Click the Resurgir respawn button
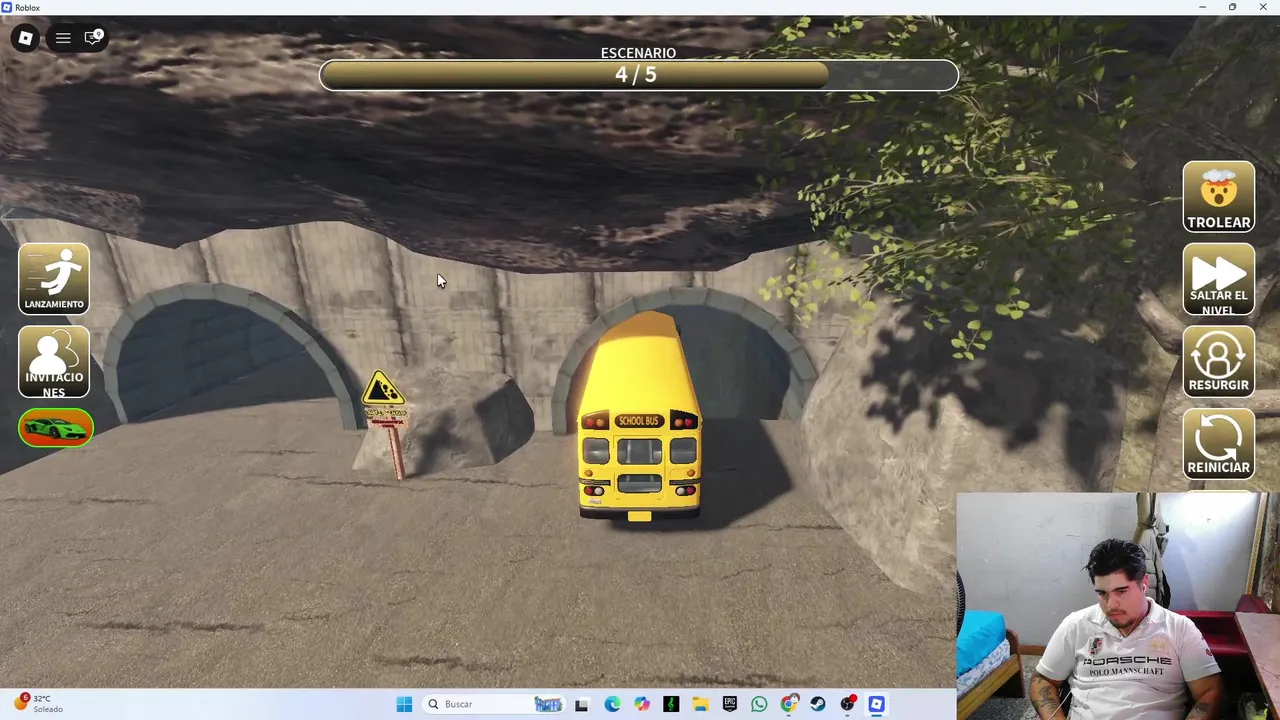1280x720 pixels. coord(1218,362)
